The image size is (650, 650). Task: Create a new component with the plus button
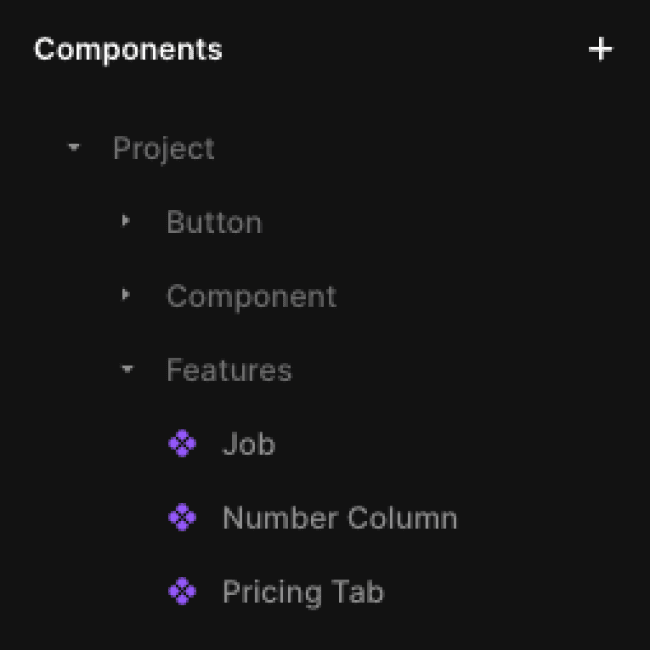600,49
